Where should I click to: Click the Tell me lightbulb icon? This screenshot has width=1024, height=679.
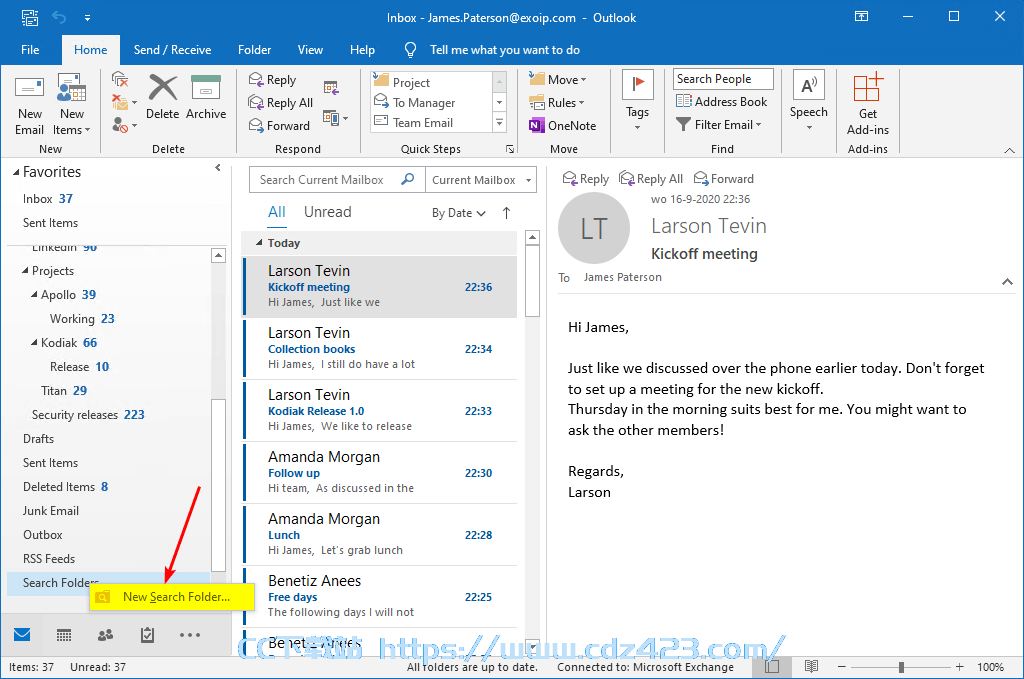(411, 50)
